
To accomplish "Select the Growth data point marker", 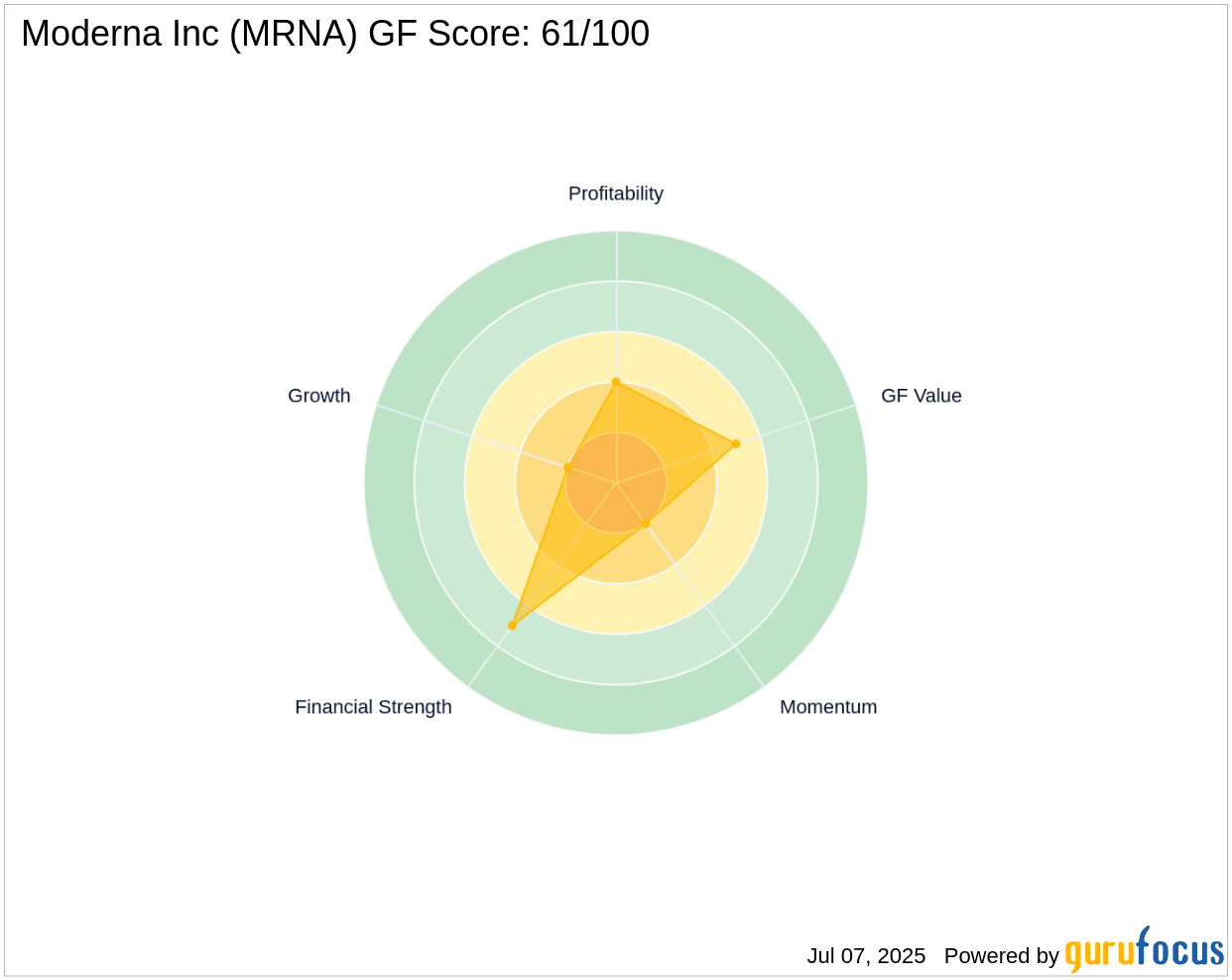I will pyautogui.click(x=568, y=467).
